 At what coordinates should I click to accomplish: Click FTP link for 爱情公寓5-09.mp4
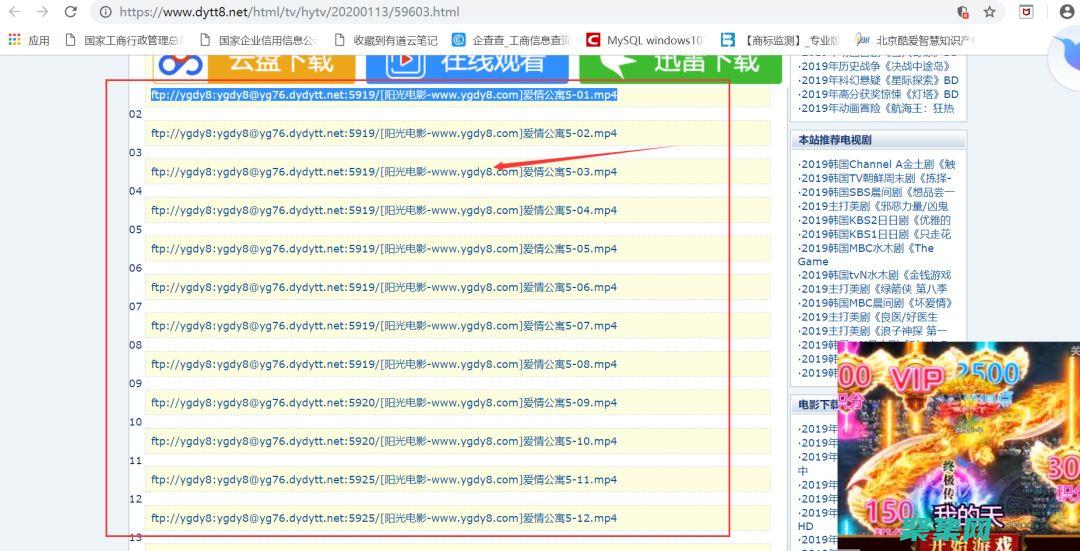384,403
